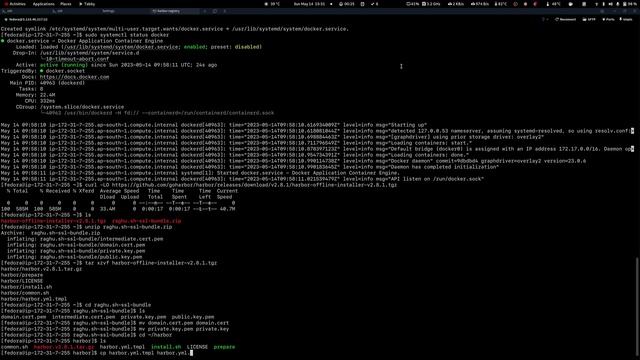Click the 39°C weather indicator
This screenshot has width=640, height=360.
[x=273, y=4]
